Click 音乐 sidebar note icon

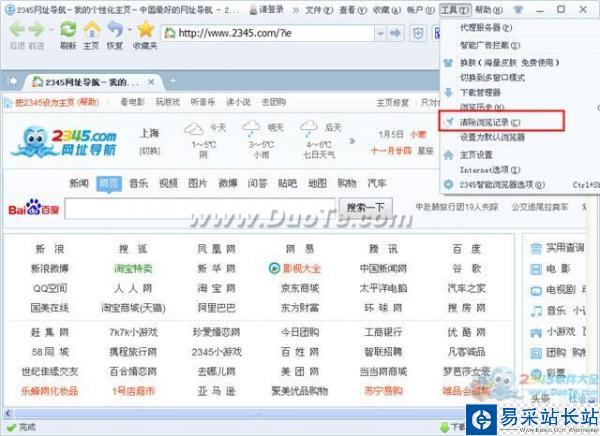point(536,311)
